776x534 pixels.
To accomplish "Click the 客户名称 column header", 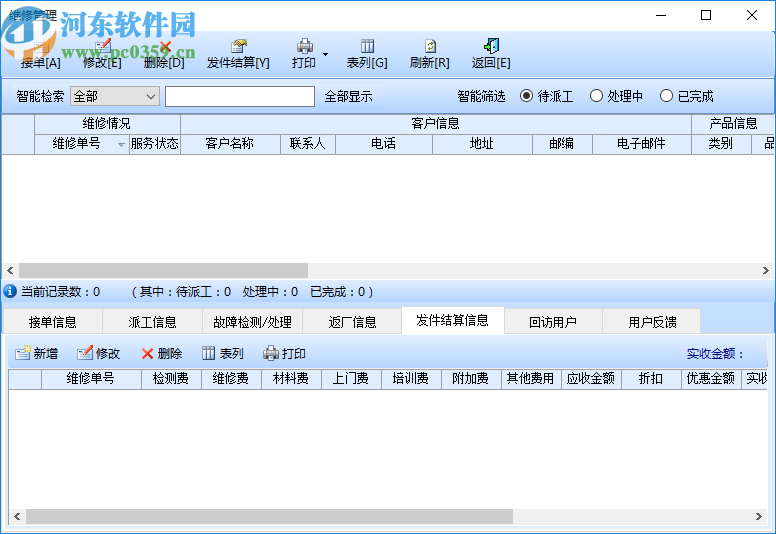I will (230, 144).
